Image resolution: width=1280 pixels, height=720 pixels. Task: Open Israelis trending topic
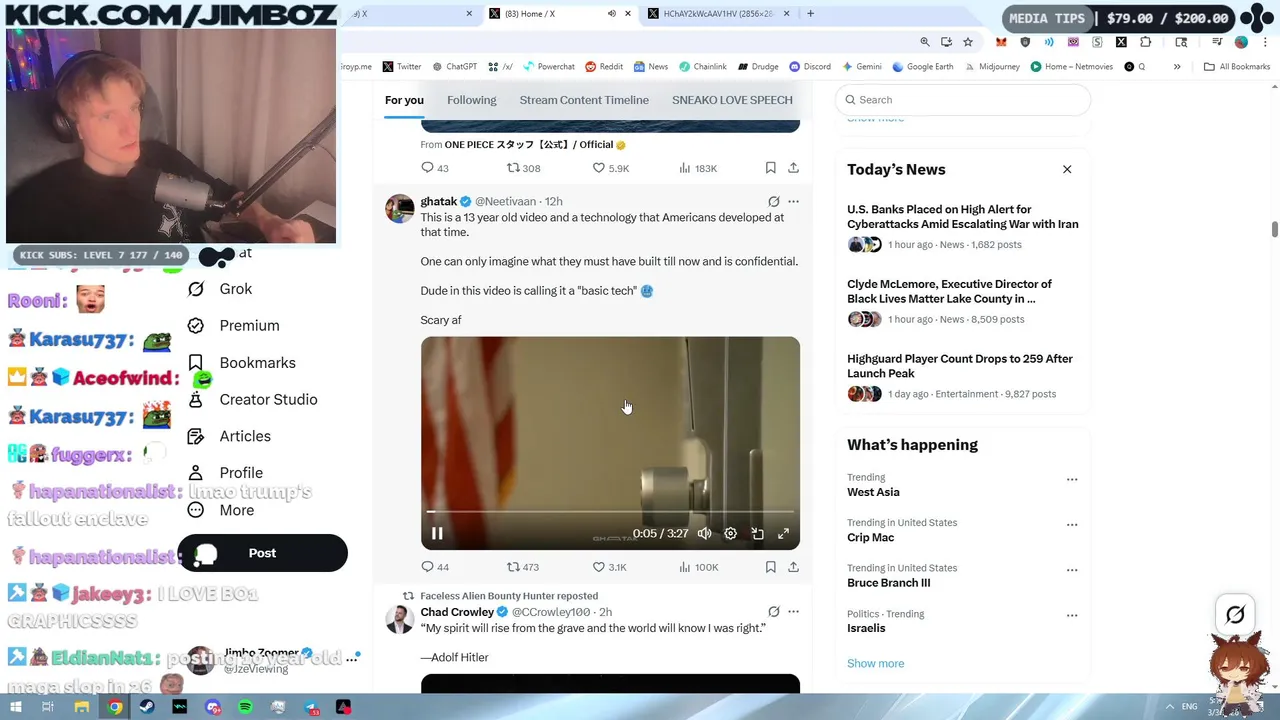[x=866, y=628]
